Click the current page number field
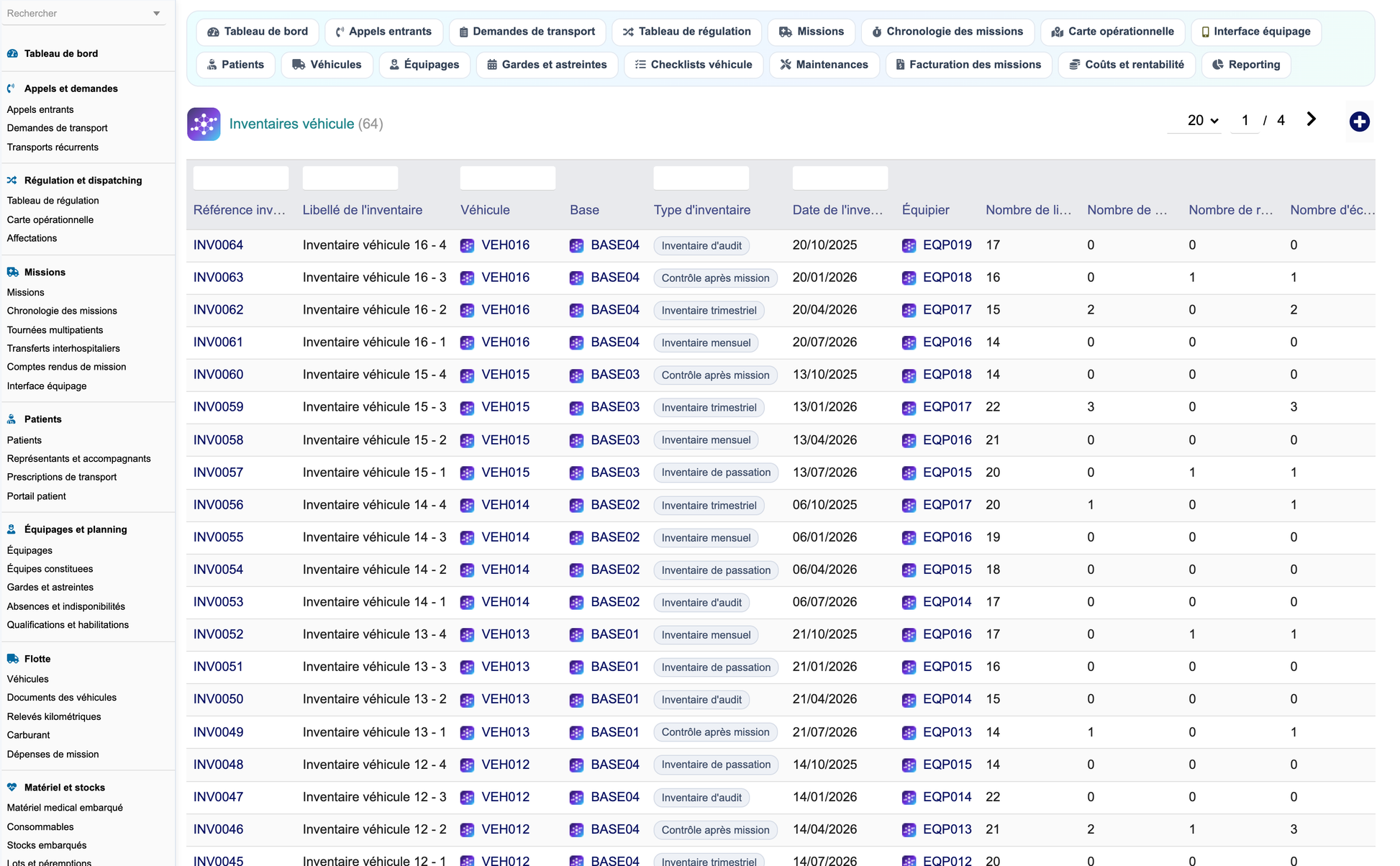 (1245, 120)
